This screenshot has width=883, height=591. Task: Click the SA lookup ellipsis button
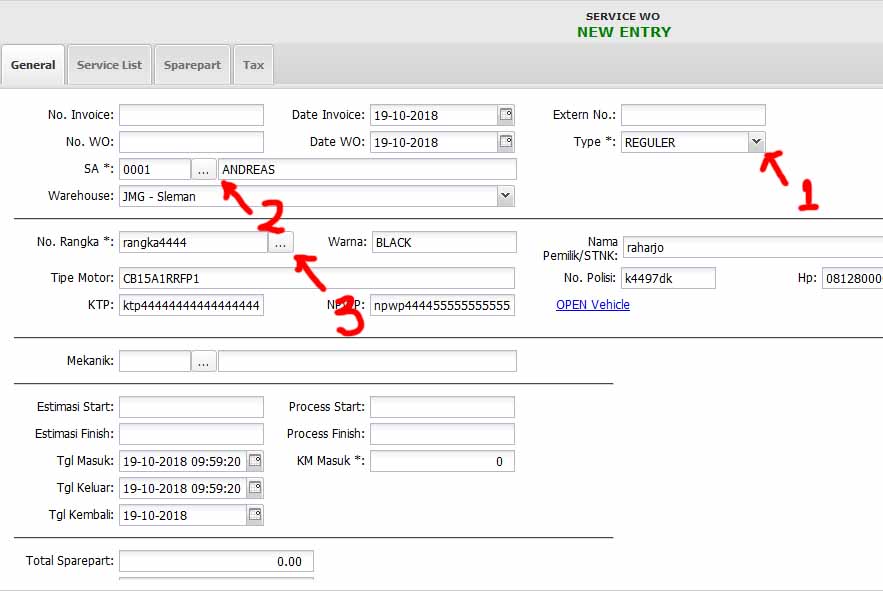pyautogui.click(x=204, y=169)
